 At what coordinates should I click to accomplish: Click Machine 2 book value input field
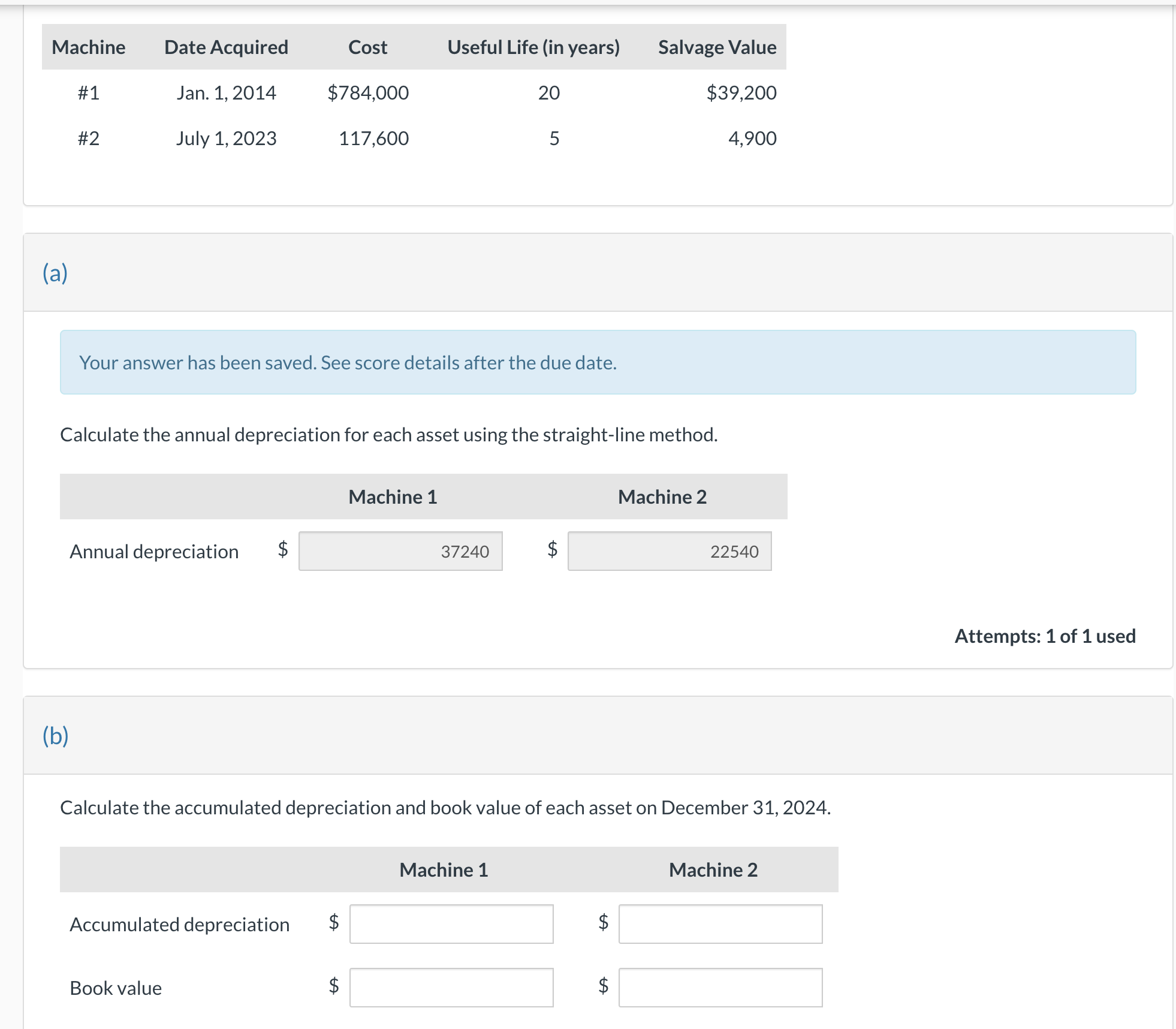(720, 987)
